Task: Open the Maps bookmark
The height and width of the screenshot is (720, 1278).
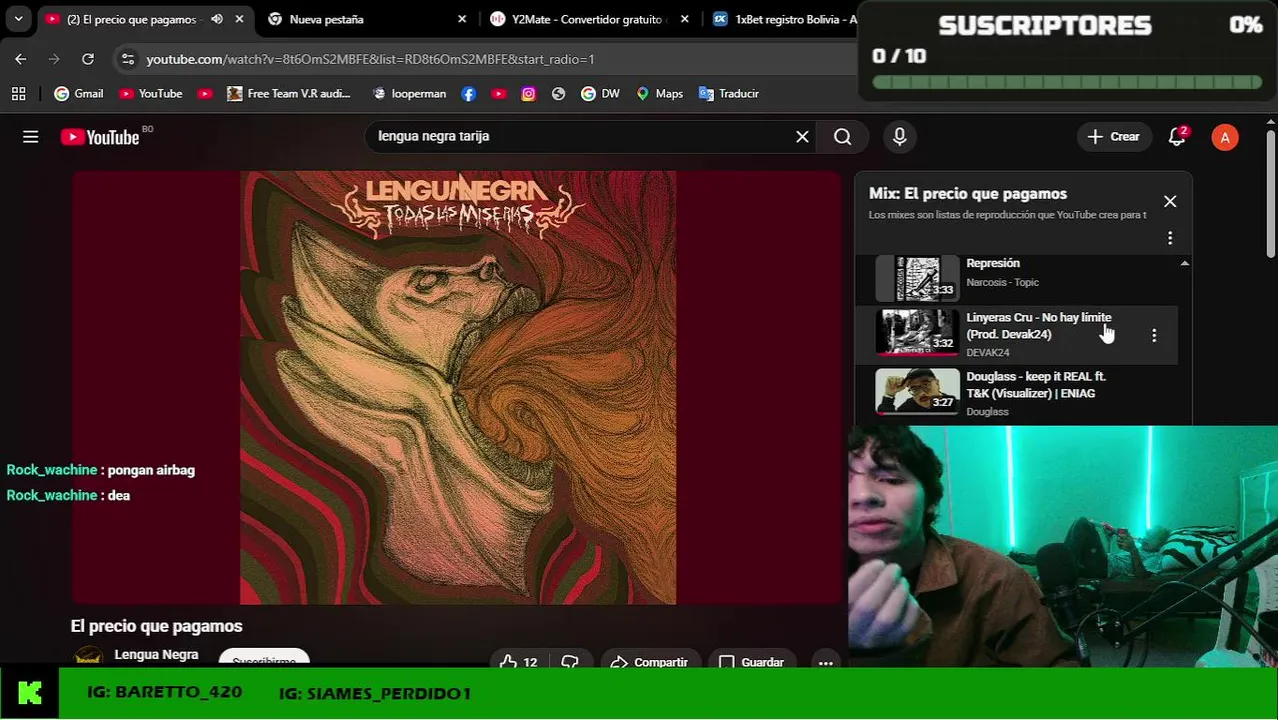Action: point(659,93)
